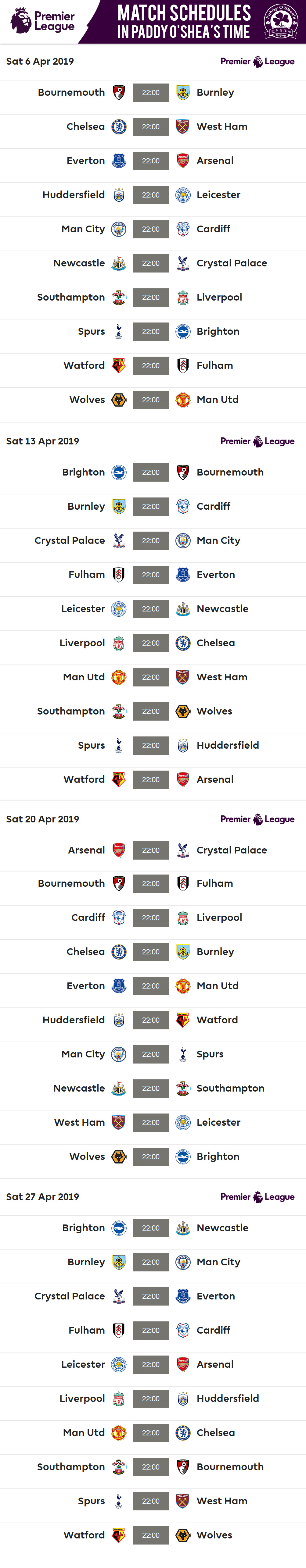The width and height of the screenshot is (306, 1568).
Task: Click the Premier League lion logo in header
Action: 21,20
